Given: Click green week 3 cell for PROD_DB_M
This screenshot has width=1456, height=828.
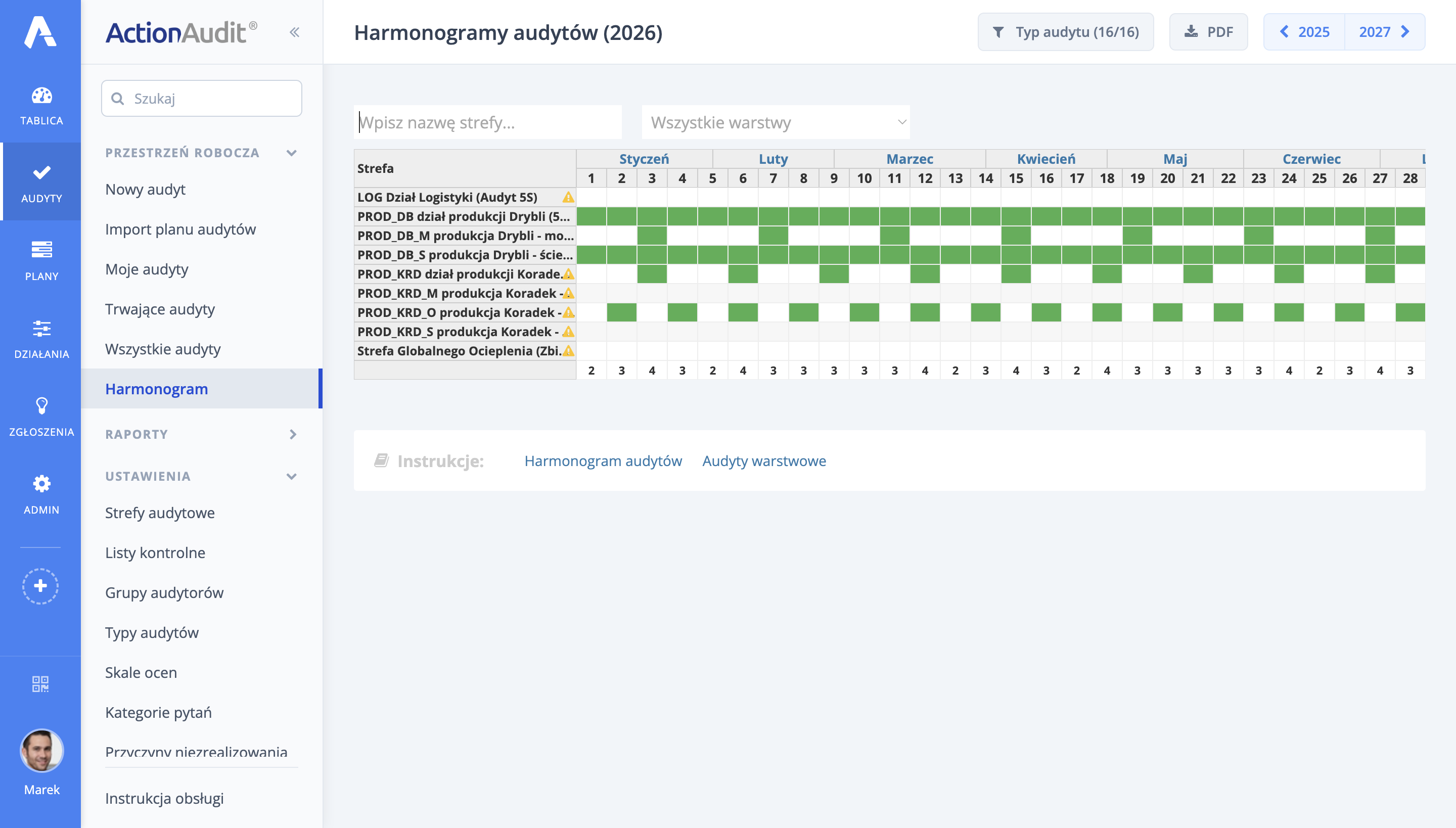Looking at the screenshot, I should (652, 236).
